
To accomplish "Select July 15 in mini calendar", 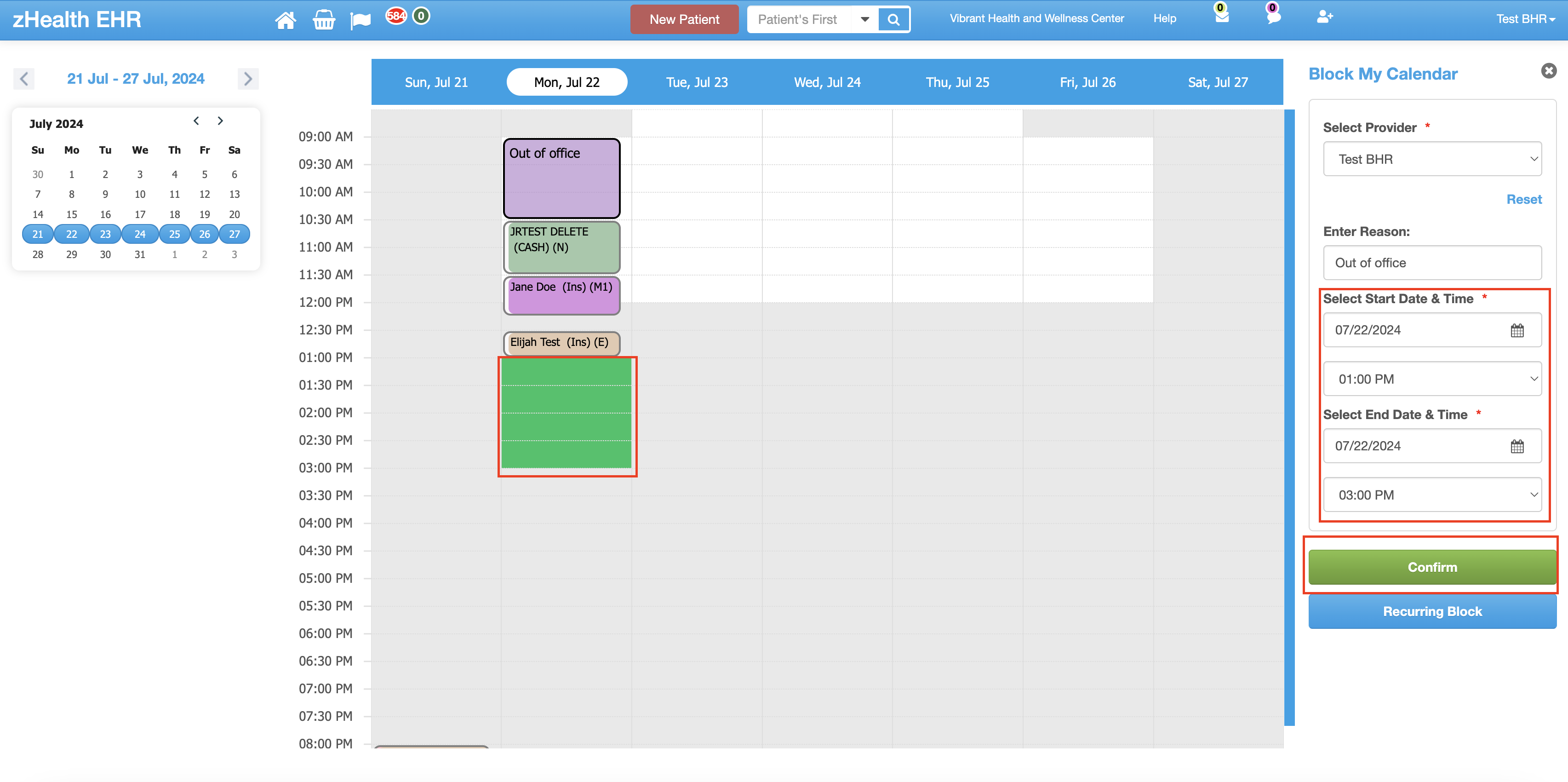I will (71, 214).
